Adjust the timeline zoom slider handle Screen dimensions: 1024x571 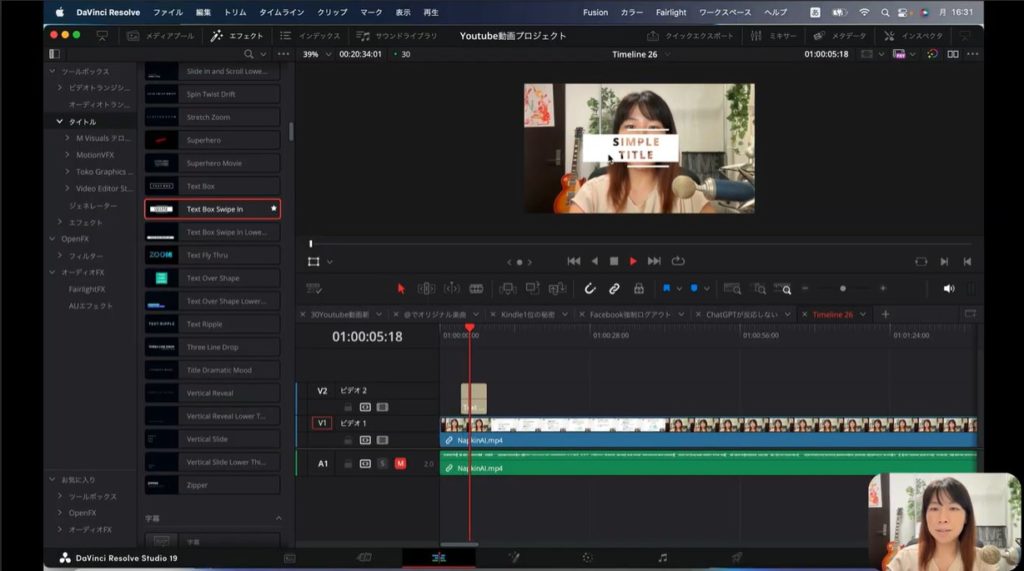click(842, 288)
